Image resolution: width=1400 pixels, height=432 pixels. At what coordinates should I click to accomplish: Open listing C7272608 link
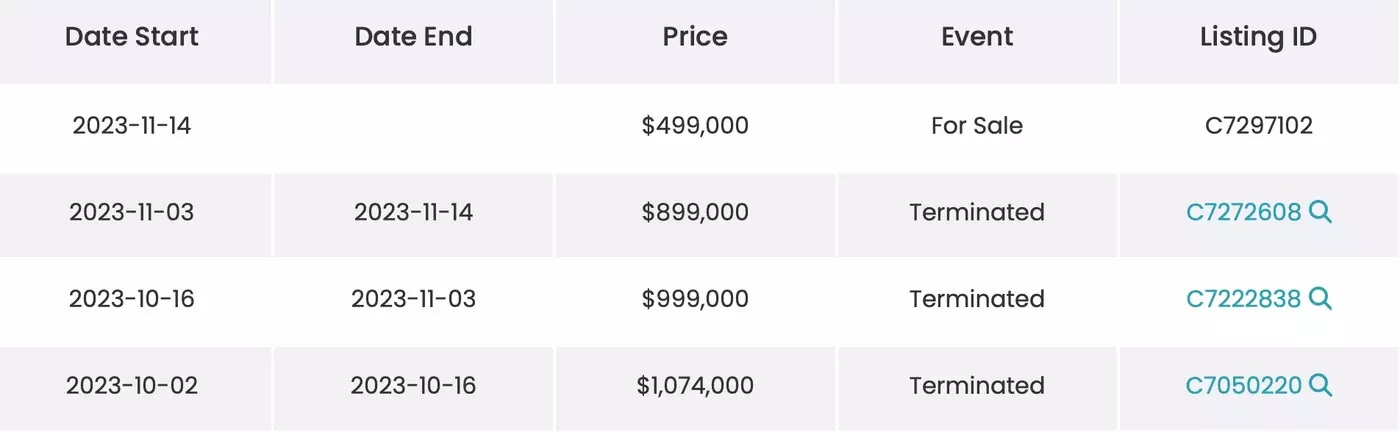pos(1244,212)
